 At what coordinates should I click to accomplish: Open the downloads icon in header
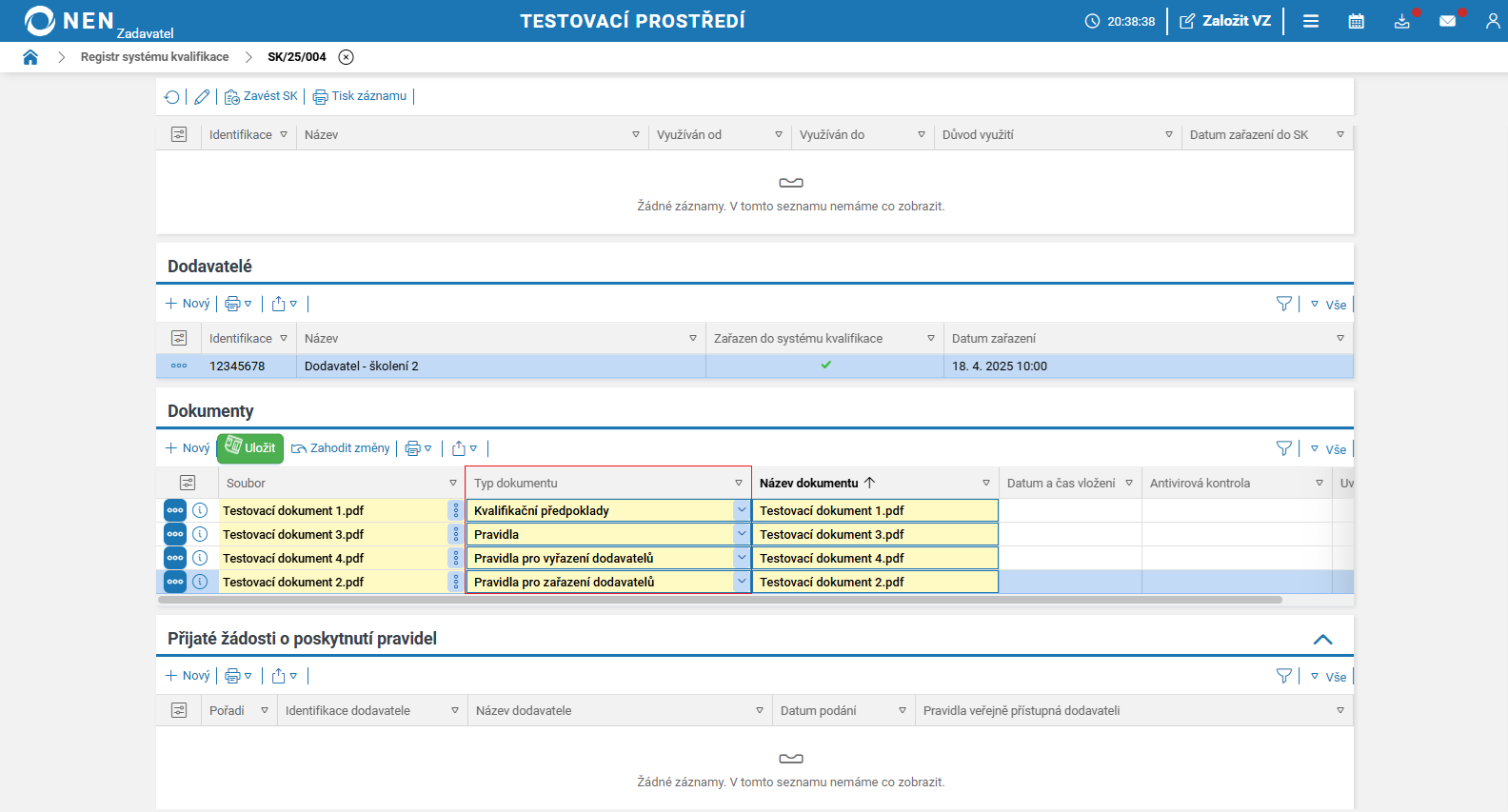tap(1401, 21)
